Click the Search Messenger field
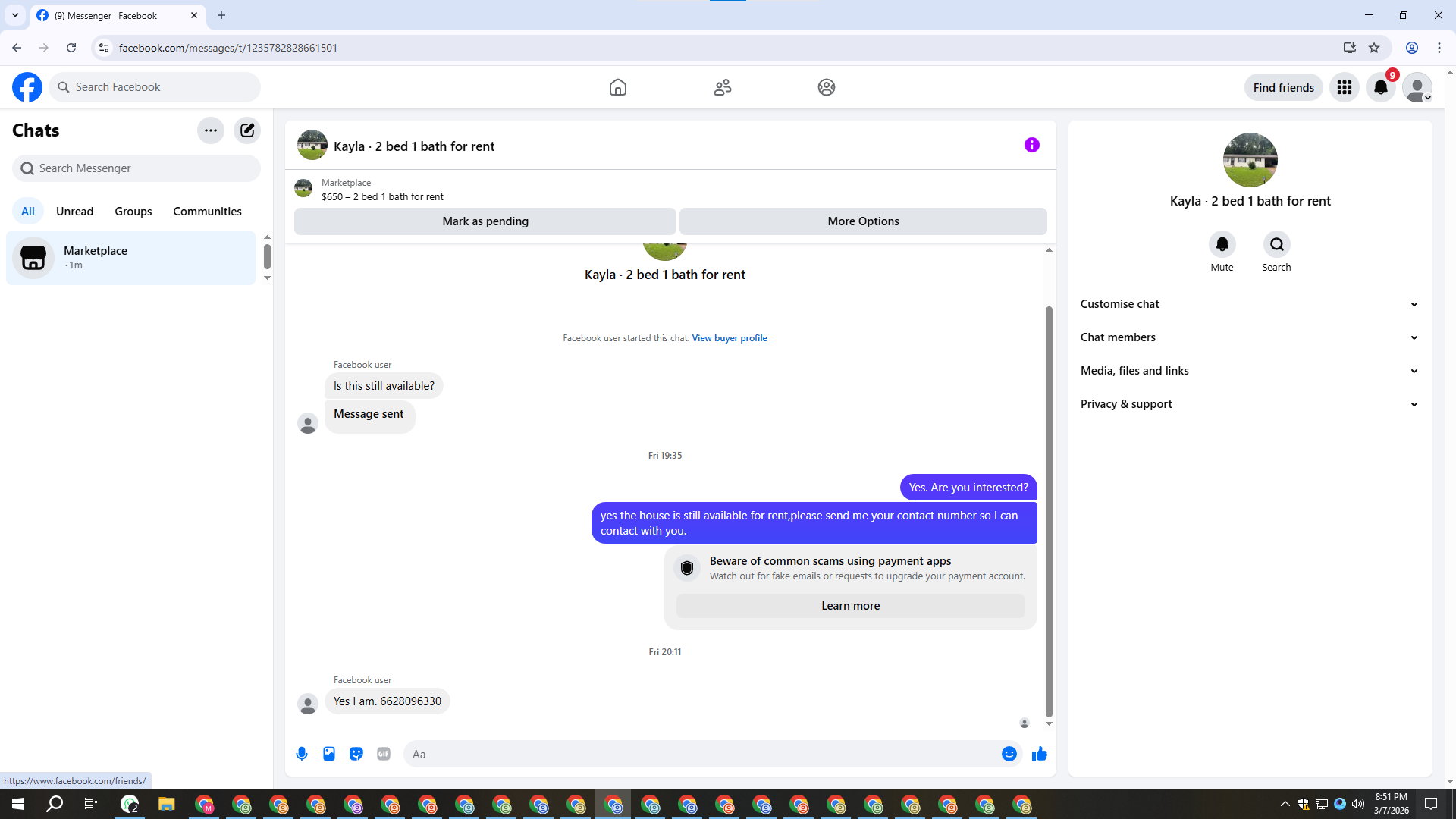 pos(136,168)
